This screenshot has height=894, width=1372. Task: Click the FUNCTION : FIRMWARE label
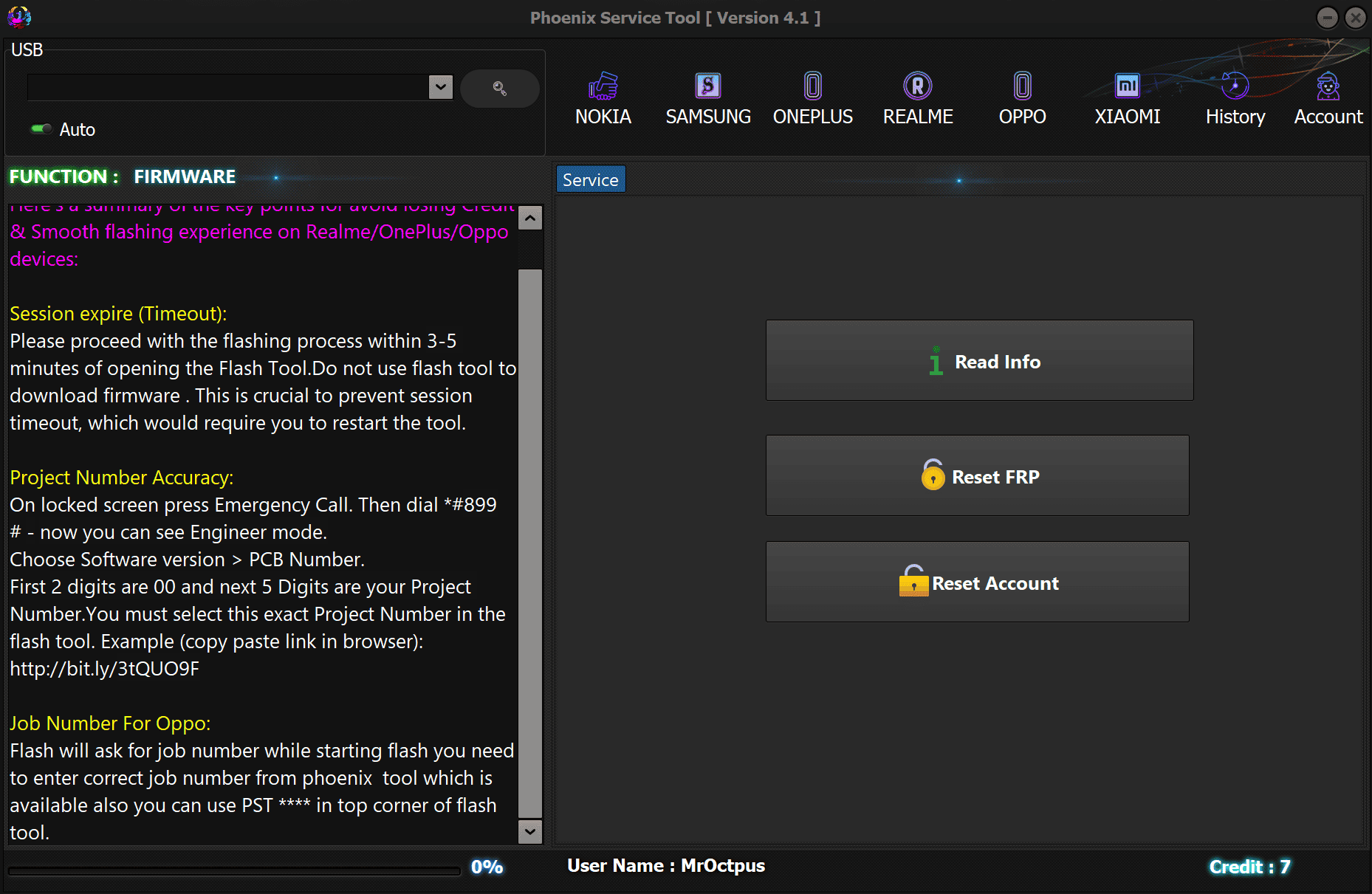coord(123,176)
